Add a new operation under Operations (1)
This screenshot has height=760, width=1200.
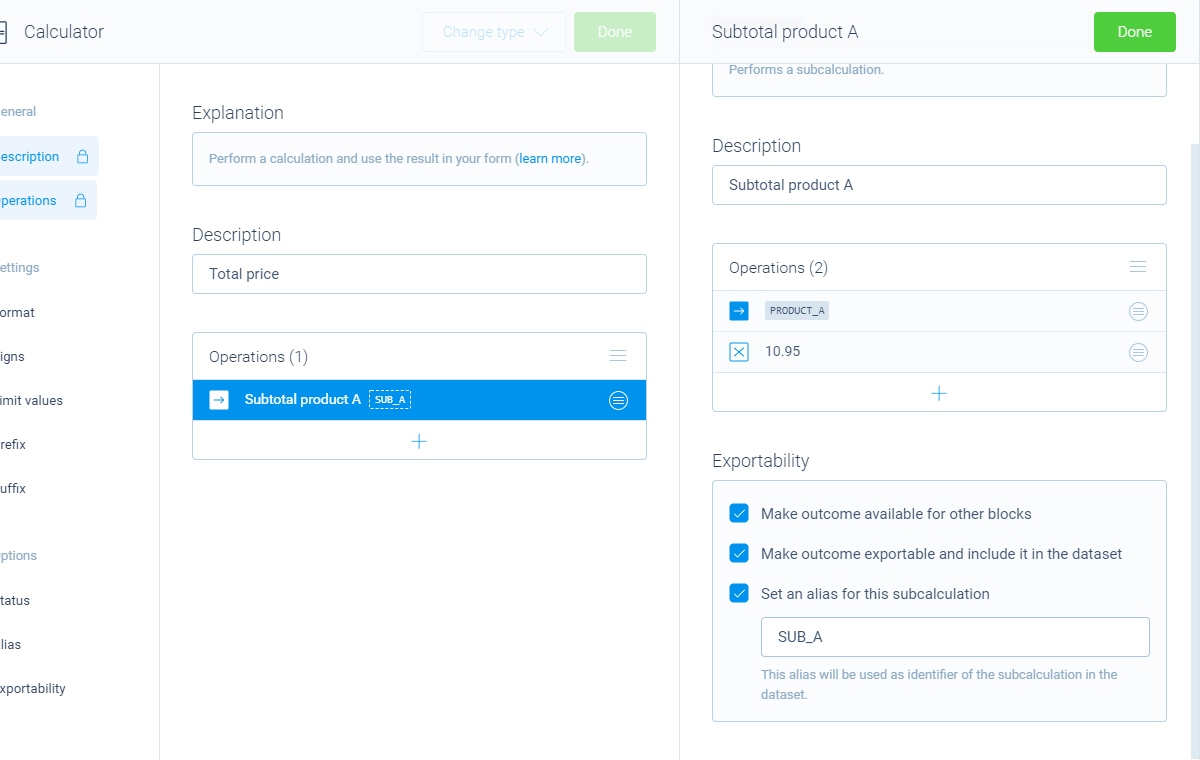pyautogui.click(x=419, y=441)
